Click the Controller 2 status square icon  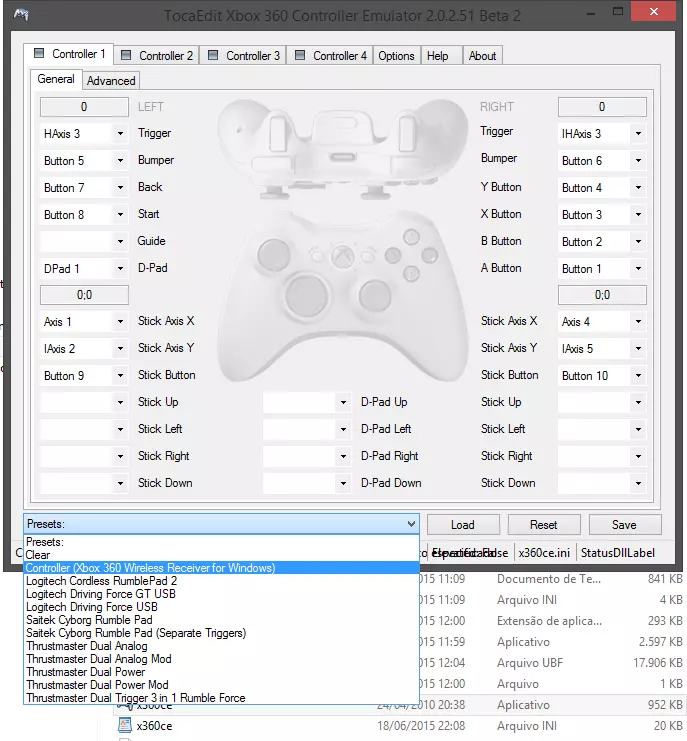pos(126,55)
